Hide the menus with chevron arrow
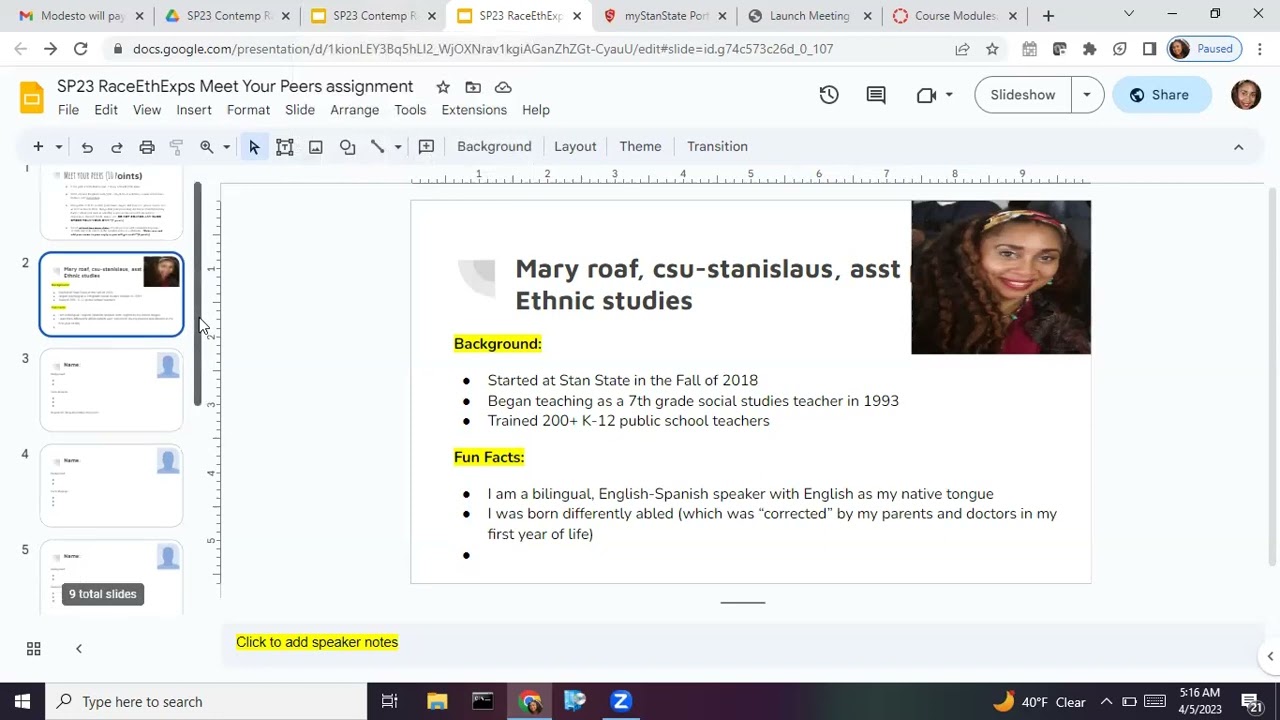 1238,147
